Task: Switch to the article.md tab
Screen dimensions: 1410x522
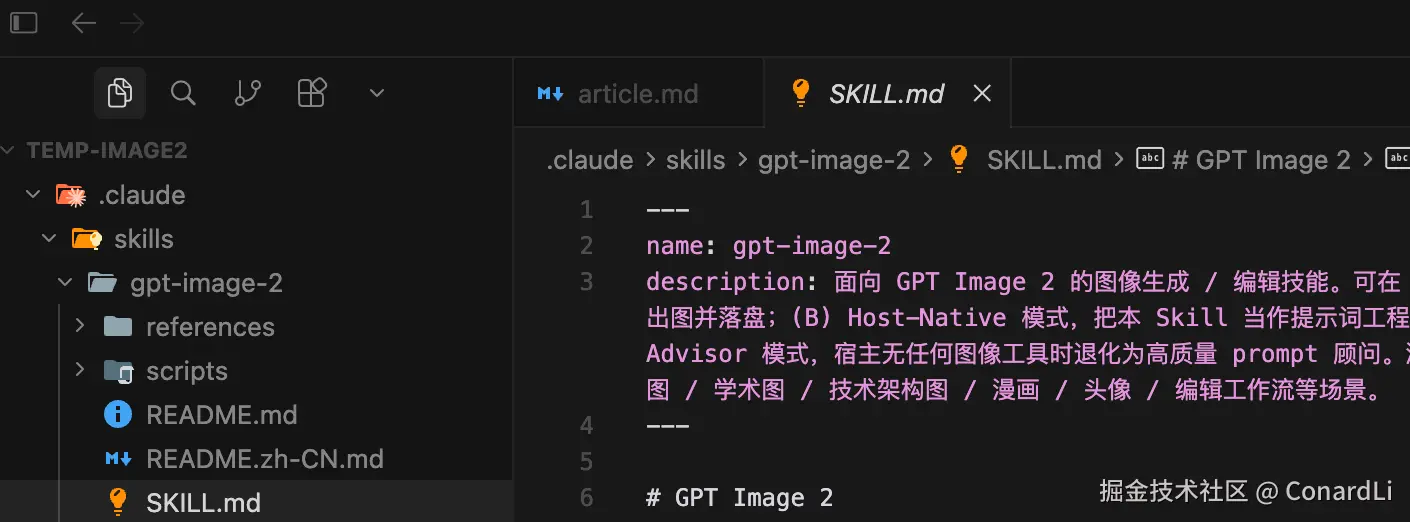Action: 637,94
